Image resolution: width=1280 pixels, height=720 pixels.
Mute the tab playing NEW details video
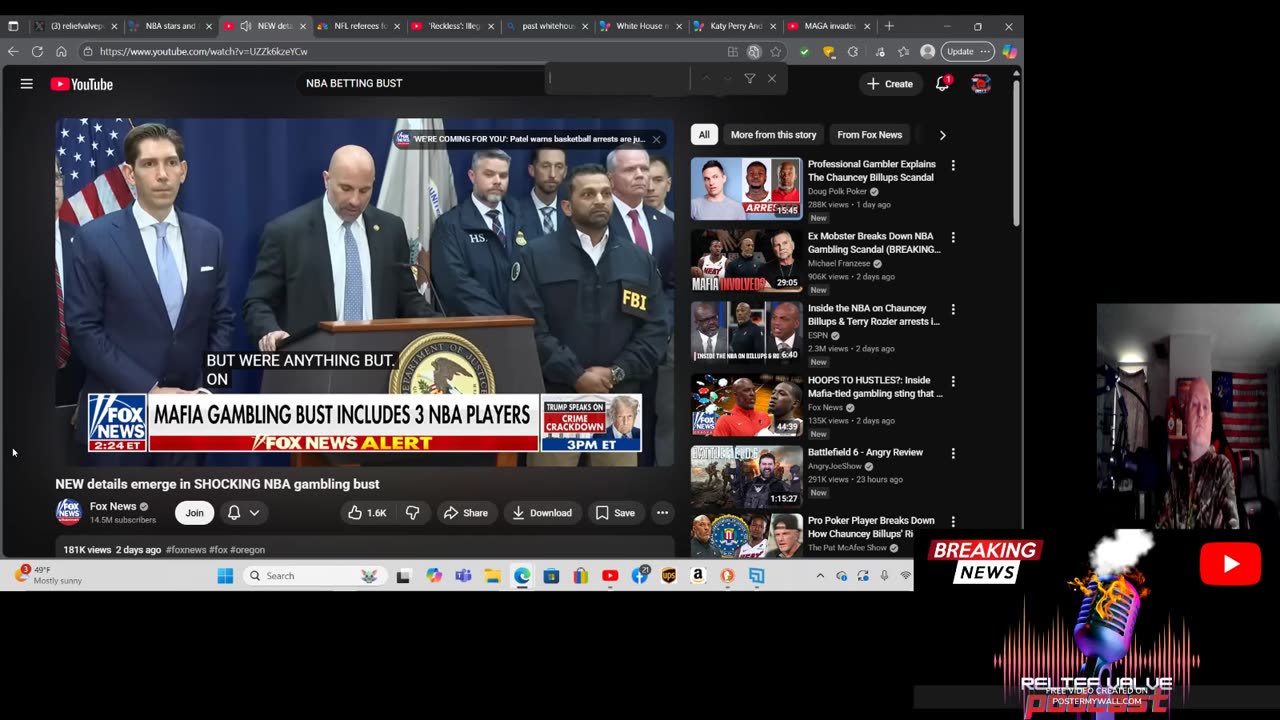[x=246, y=26]
